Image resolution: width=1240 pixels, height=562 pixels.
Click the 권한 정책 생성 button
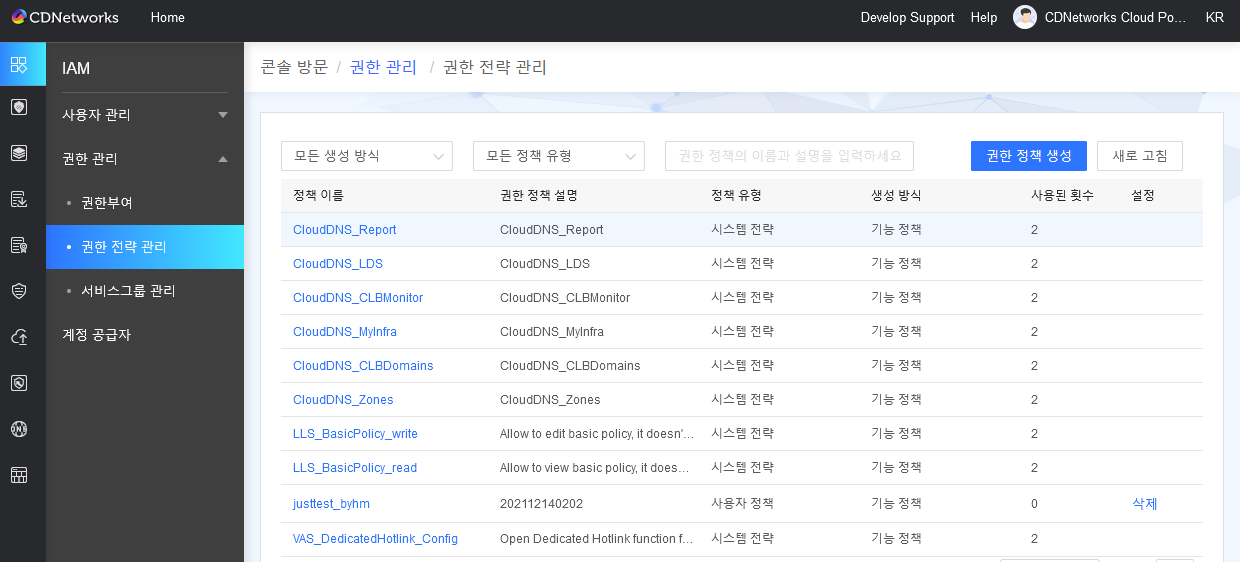click(x=1028, y=156)
